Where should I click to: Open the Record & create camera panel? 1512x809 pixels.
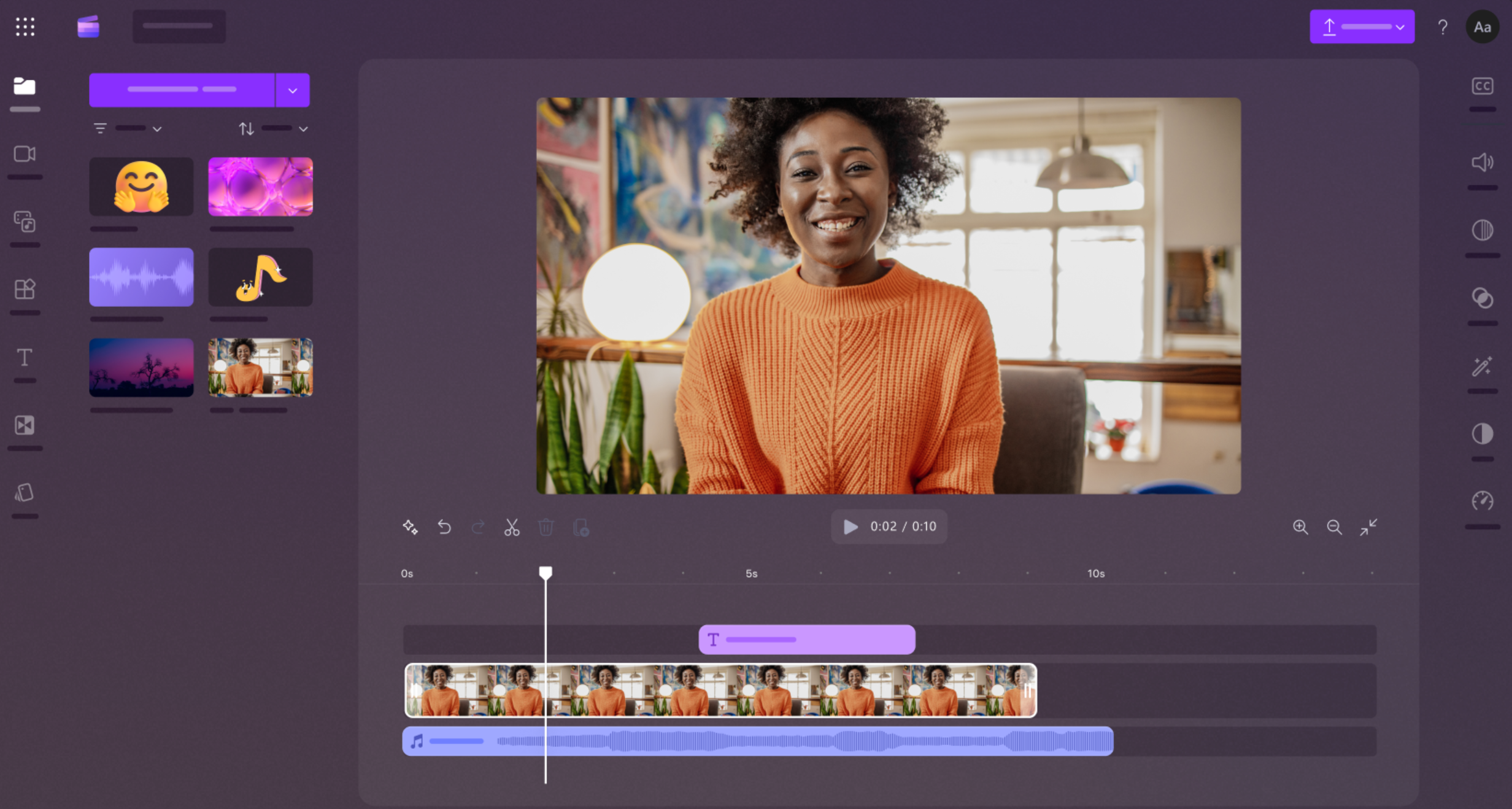coord(25,155)
